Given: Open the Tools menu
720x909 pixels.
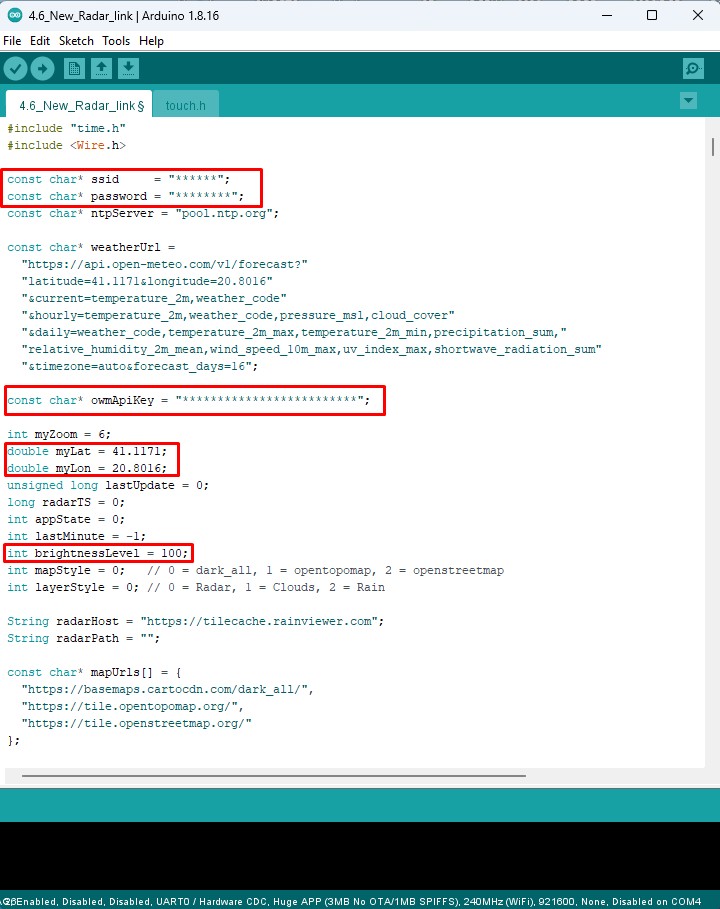Looking at the screenshot, I should click(116, 41).
